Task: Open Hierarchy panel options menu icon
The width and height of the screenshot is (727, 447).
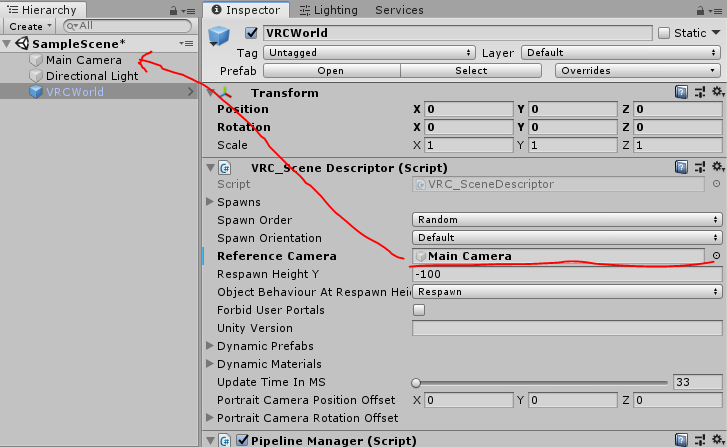Action: (x=189, y=11)
